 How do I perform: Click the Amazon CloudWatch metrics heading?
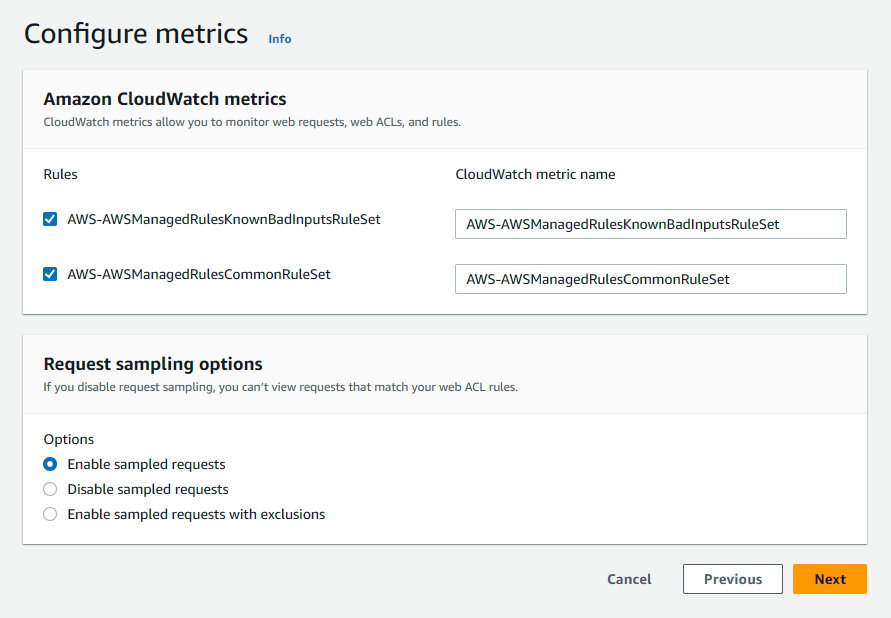point(165,99)
